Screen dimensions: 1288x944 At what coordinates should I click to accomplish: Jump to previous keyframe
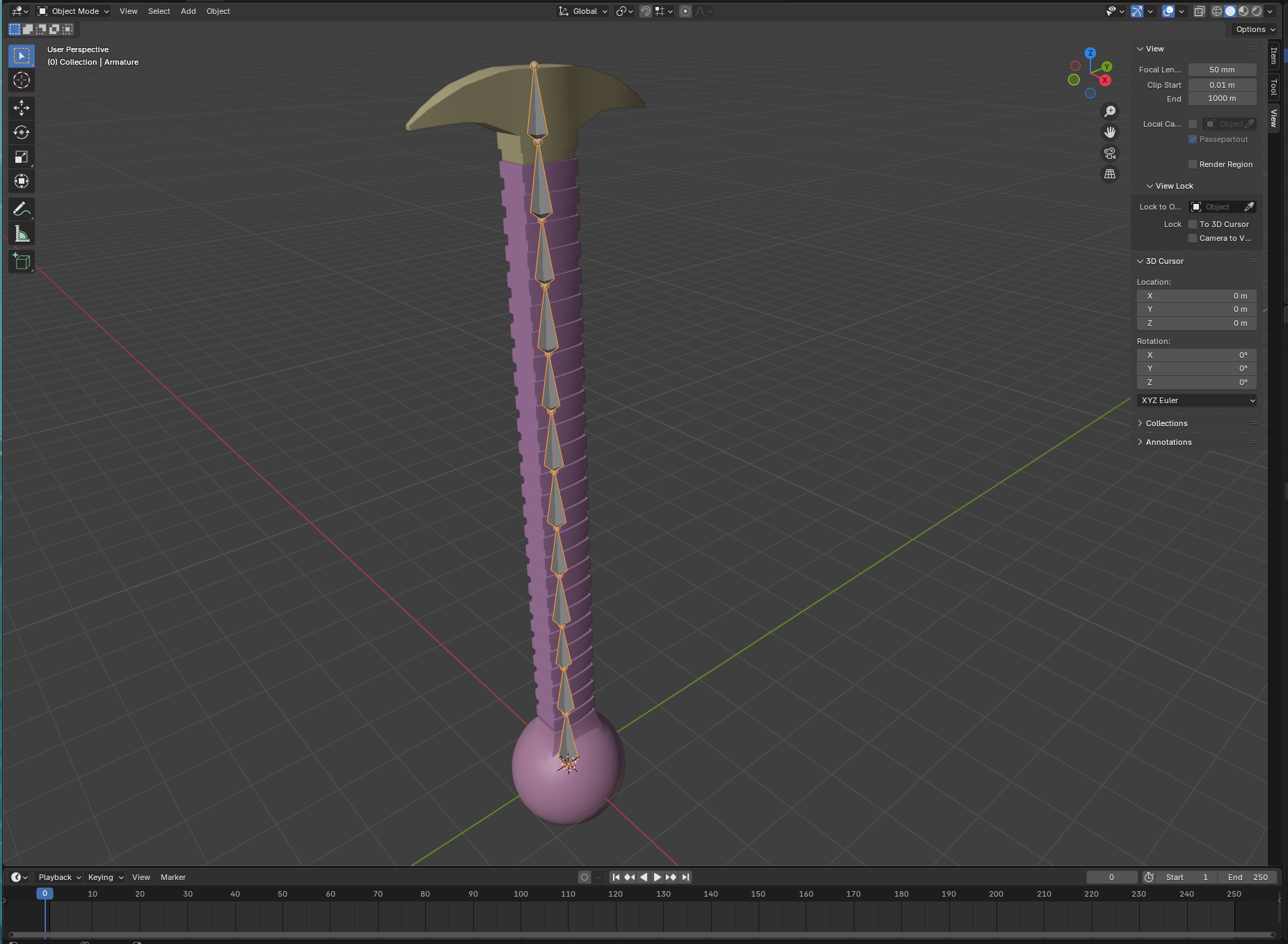tap(630, 877)
